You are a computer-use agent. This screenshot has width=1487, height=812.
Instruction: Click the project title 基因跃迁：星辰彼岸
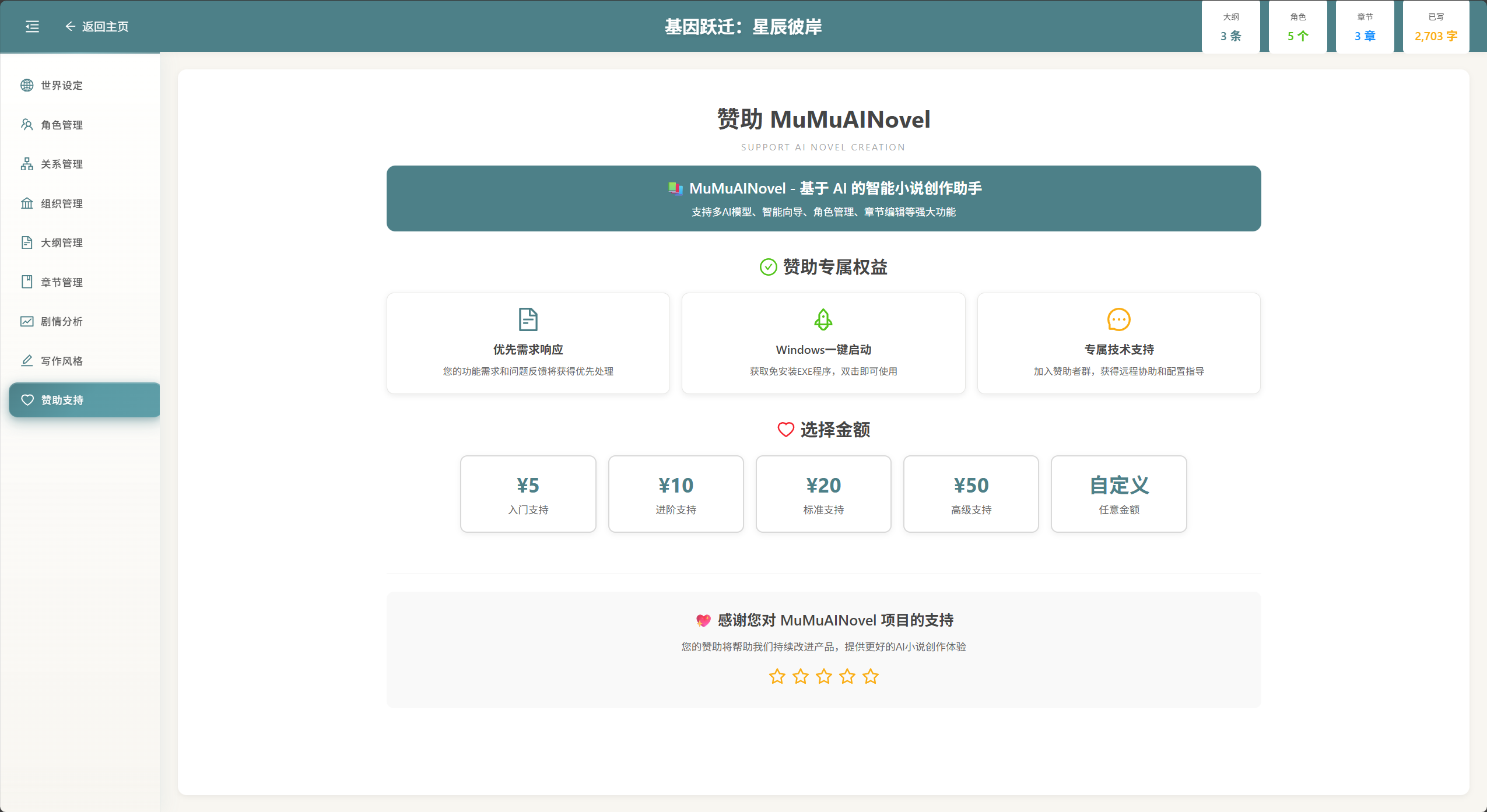point(743,27)
